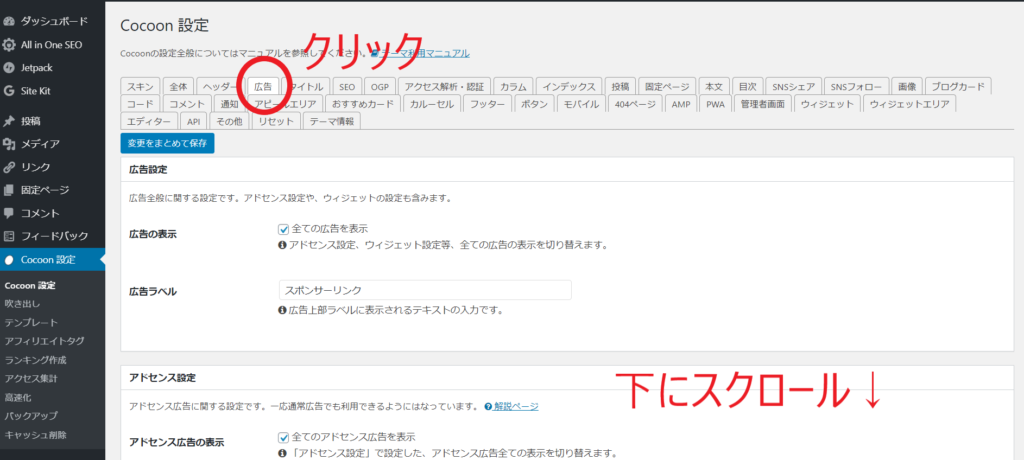1024x460 pixels.
Task: Open the SEO tab
Action: pos(347,87)
